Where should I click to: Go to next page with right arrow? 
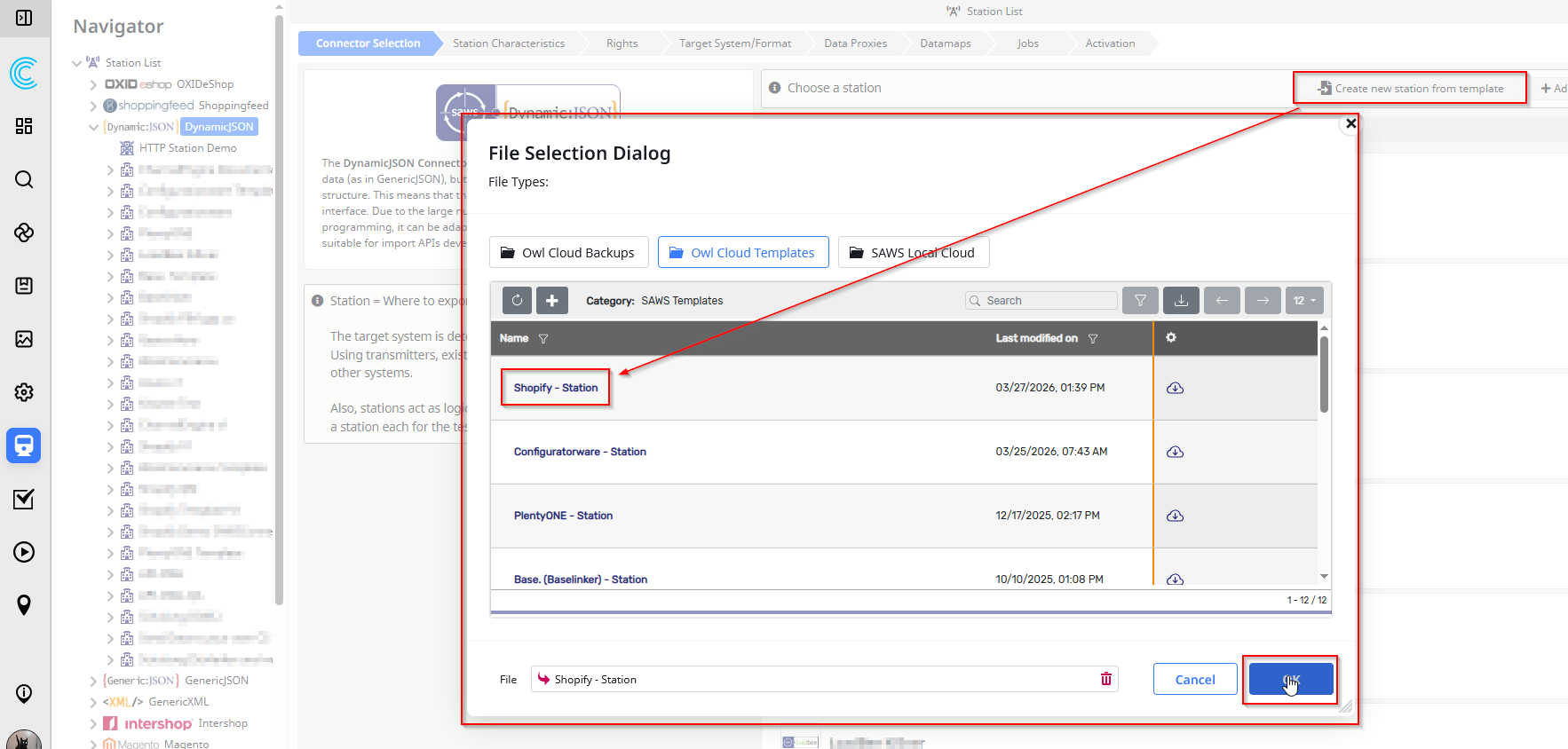click(x=1263, y=301)
